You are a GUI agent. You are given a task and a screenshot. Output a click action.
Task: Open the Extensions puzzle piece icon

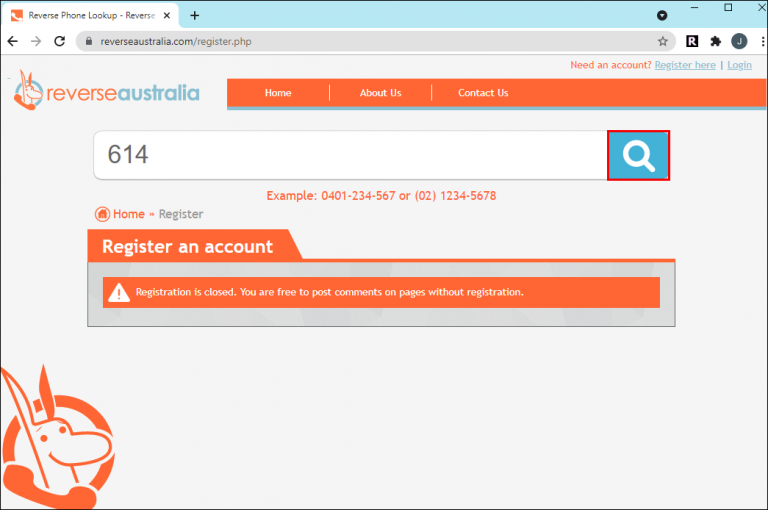[x=716, y=42]
